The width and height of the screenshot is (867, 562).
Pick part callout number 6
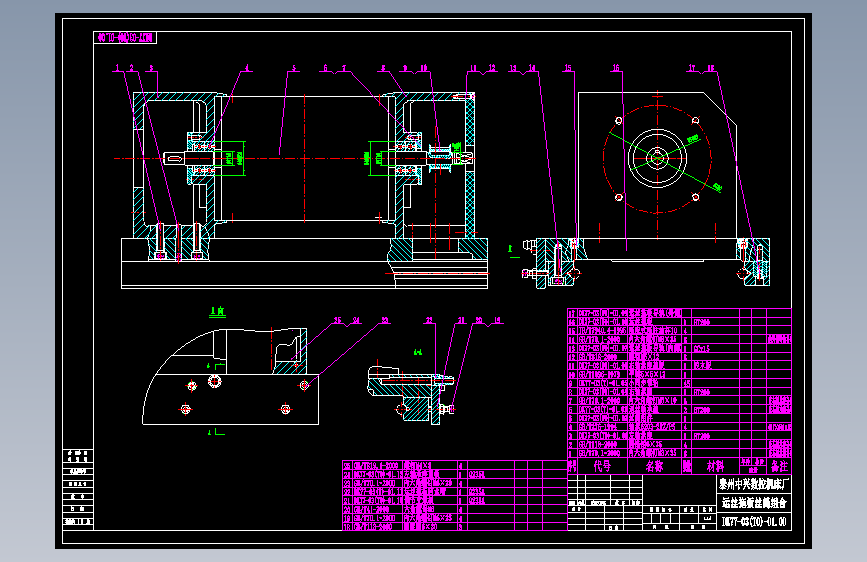tap(325, 68)
